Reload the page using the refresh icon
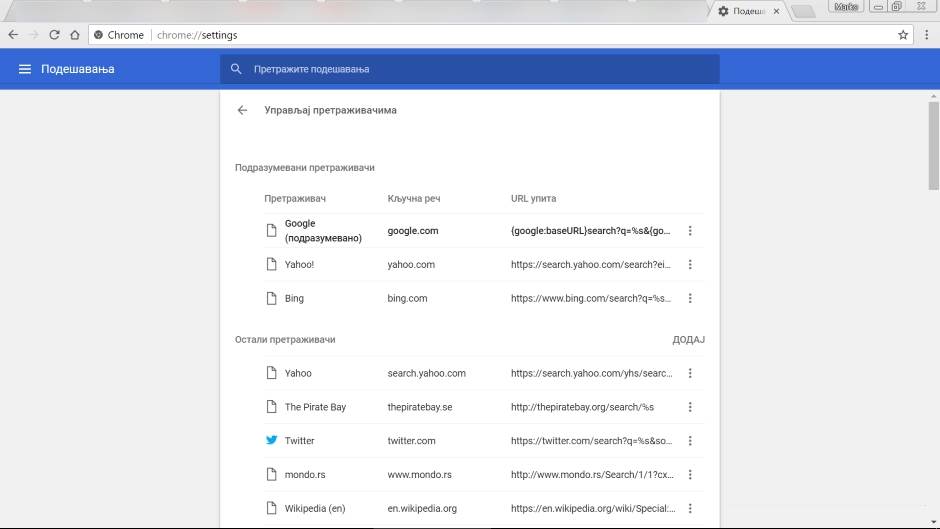Screen dimensions: 940x529 pos(54,35)
